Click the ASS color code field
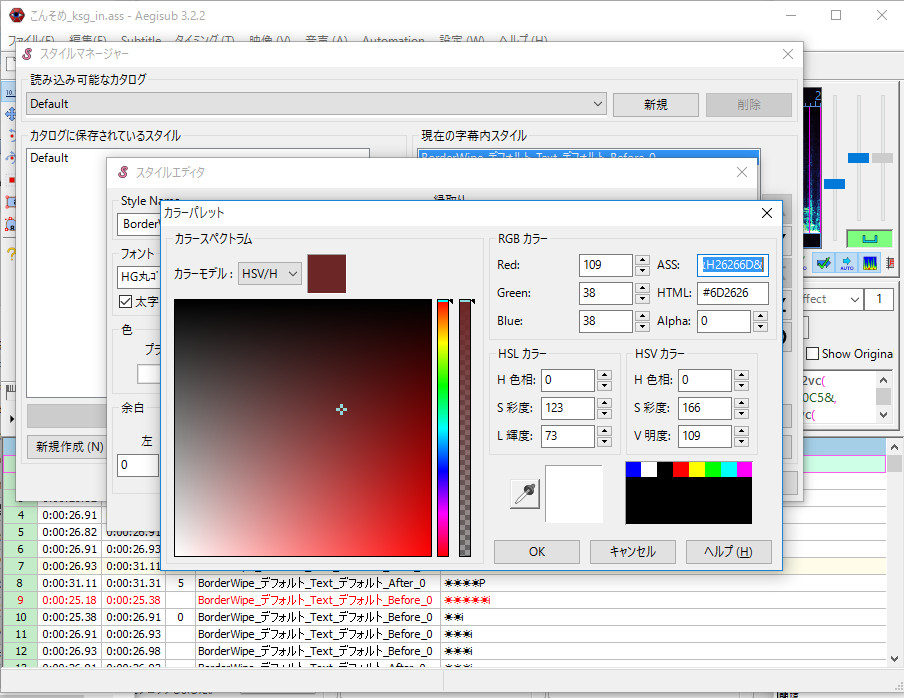This screenshot has width=904, height=698. tap(732, 265)
